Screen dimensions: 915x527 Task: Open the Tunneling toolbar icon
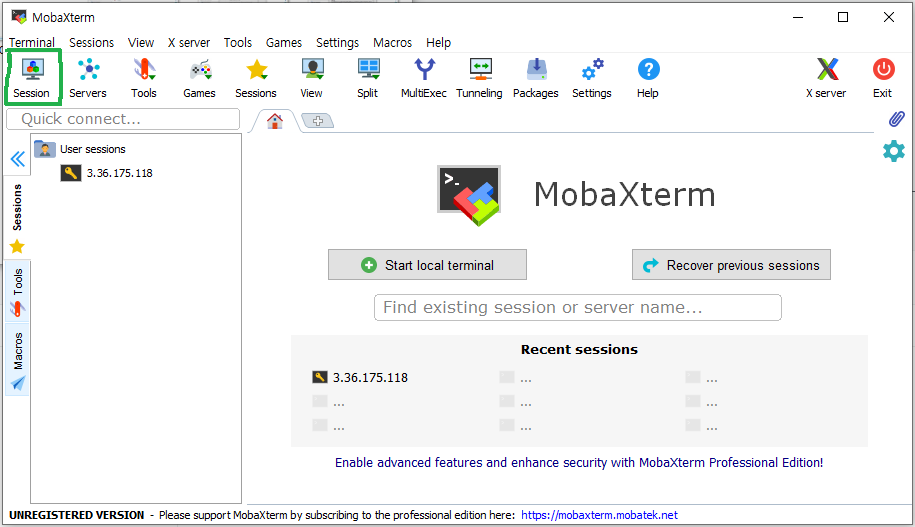click(479, 78)
